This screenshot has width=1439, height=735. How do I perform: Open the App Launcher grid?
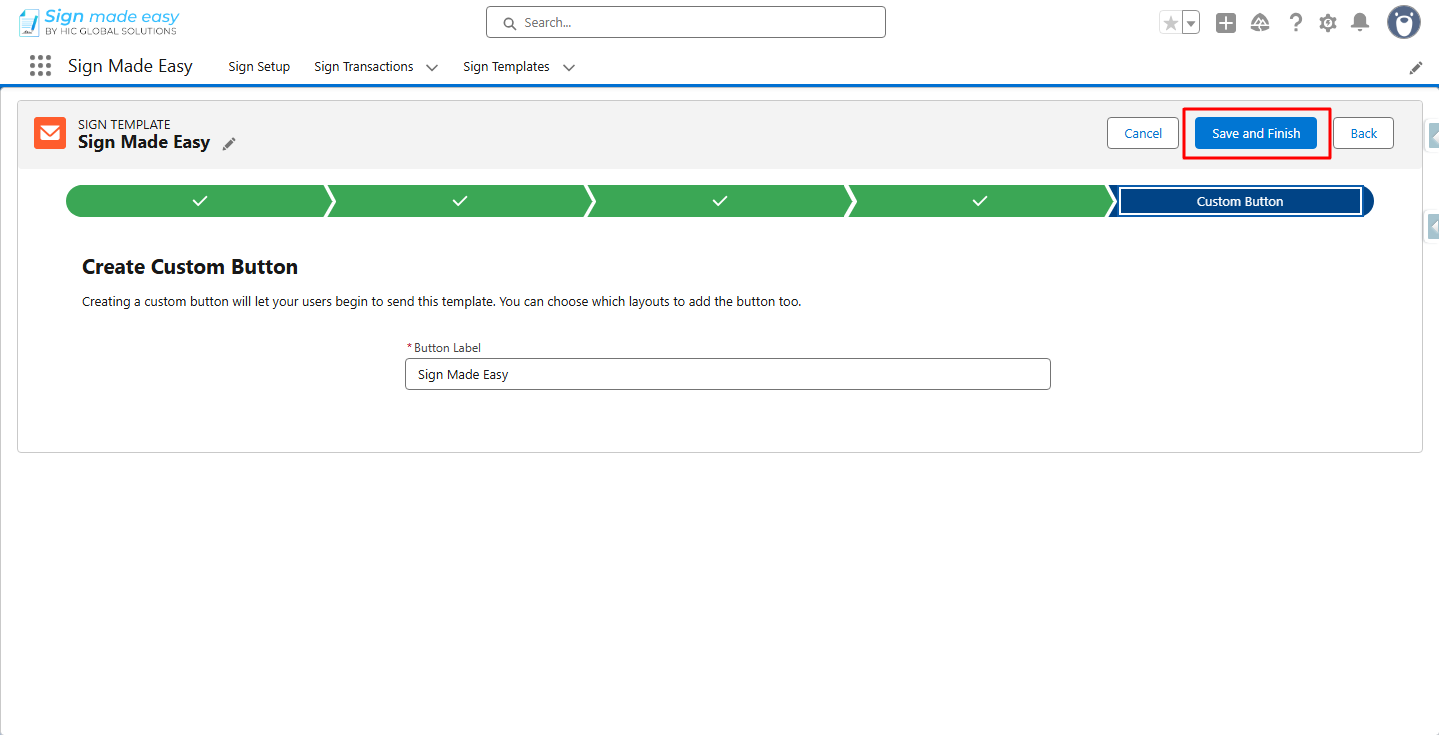[x=39, y=65]
